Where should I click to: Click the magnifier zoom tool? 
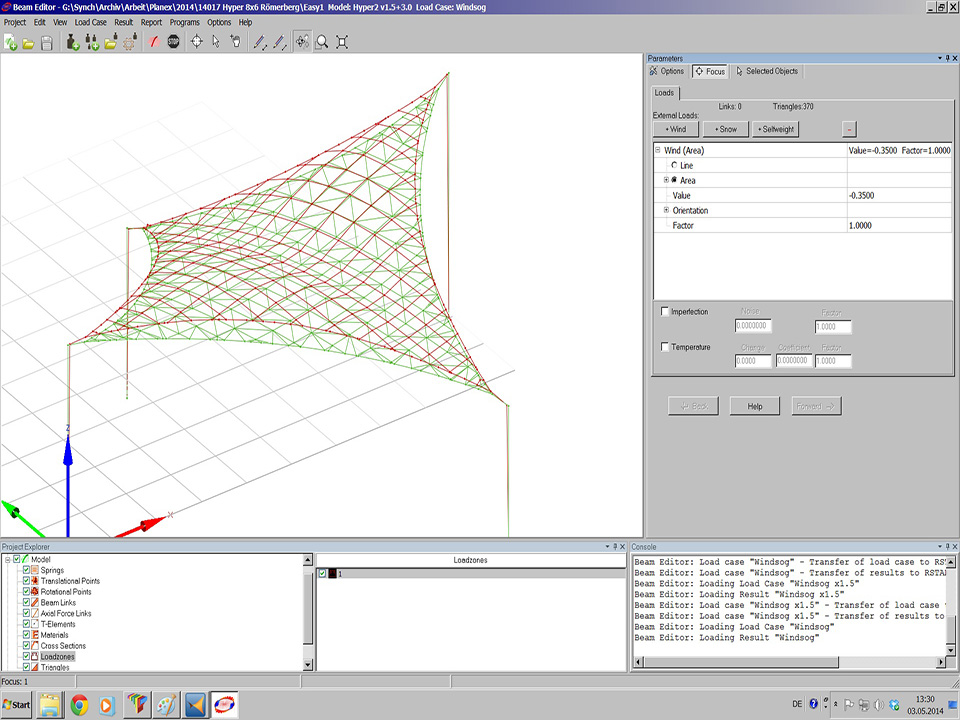tap(322, 42)
